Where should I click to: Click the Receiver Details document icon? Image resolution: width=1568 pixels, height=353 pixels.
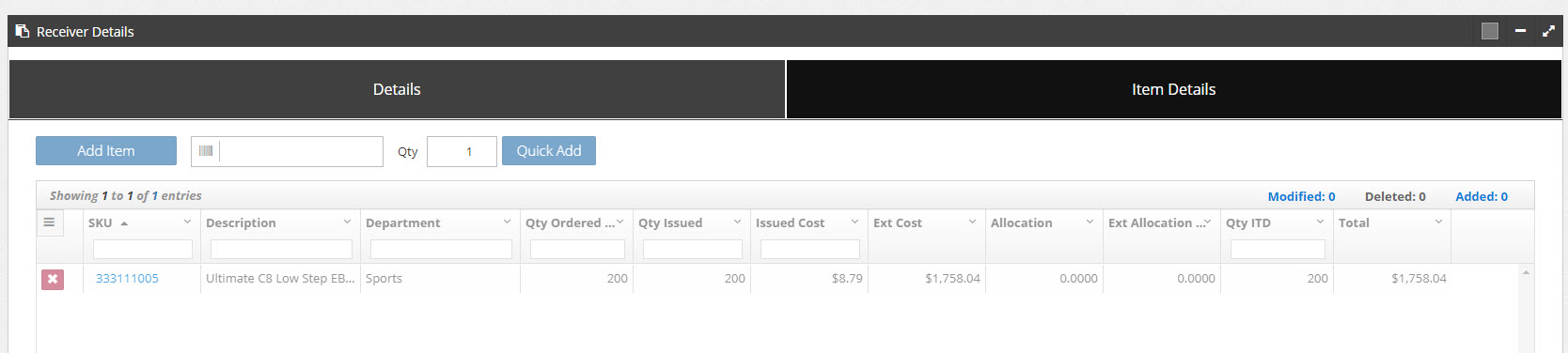23,31
